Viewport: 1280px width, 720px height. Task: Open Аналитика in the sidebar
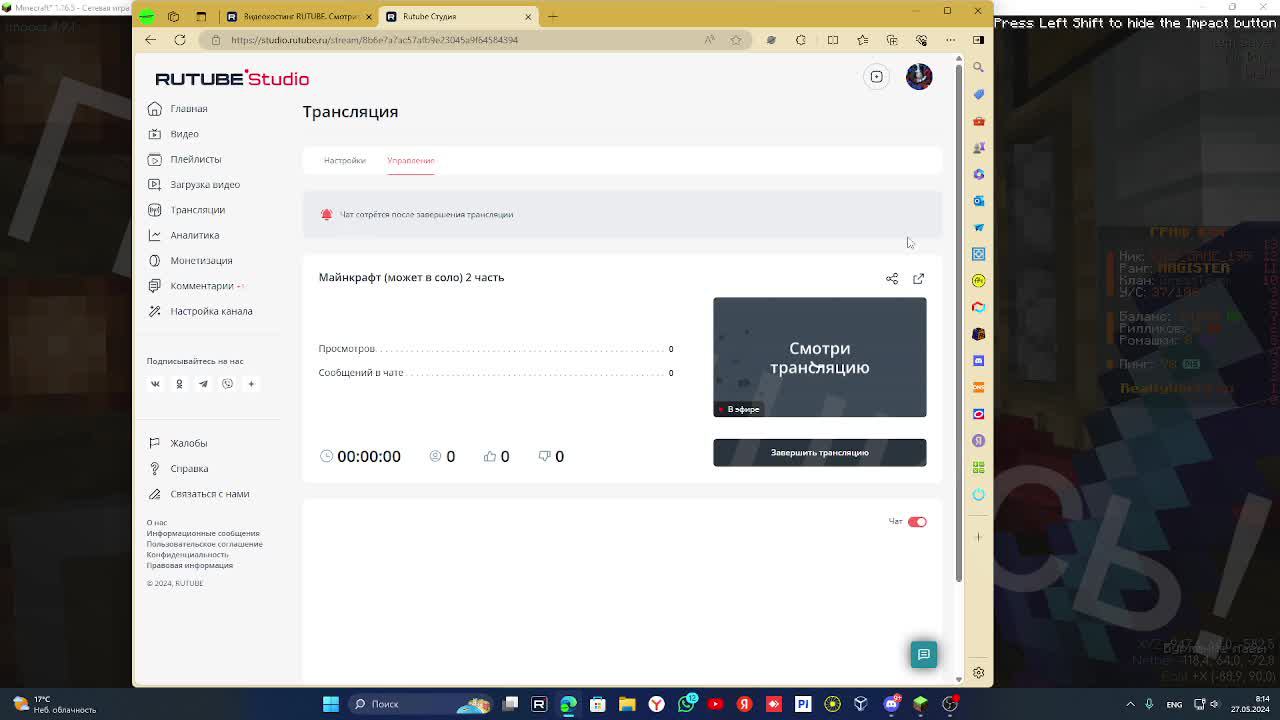pyautogui.click(x=184, y=235)
